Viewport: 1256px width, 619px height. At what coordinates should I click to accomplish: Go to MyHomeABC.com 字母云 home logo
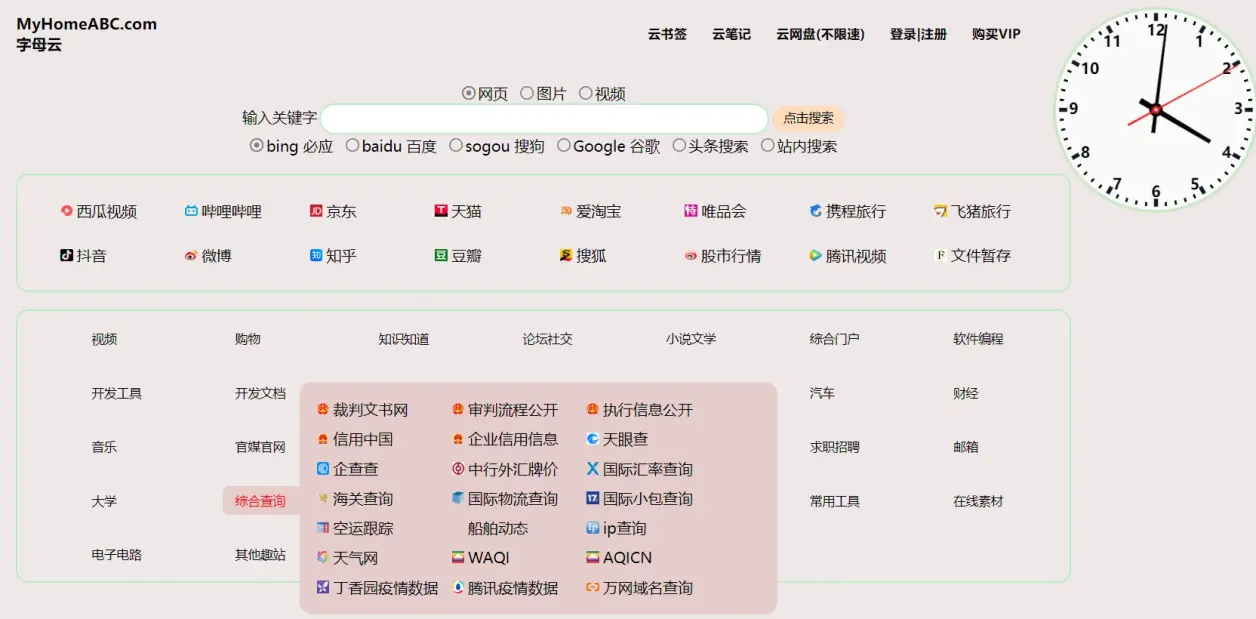tap(86, 34)
